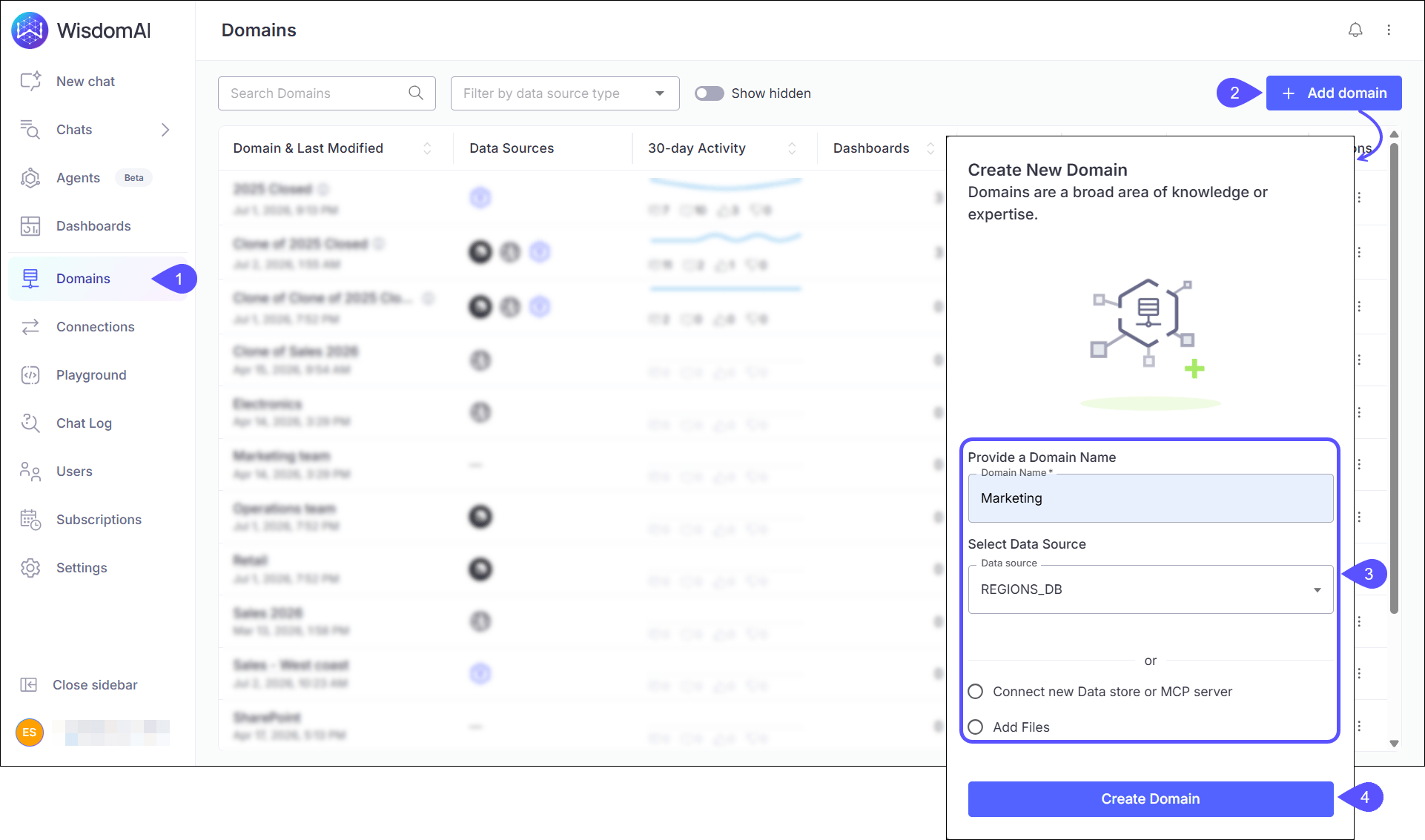
Task: Sort by Dashboards column
Action: coord(930,148)
